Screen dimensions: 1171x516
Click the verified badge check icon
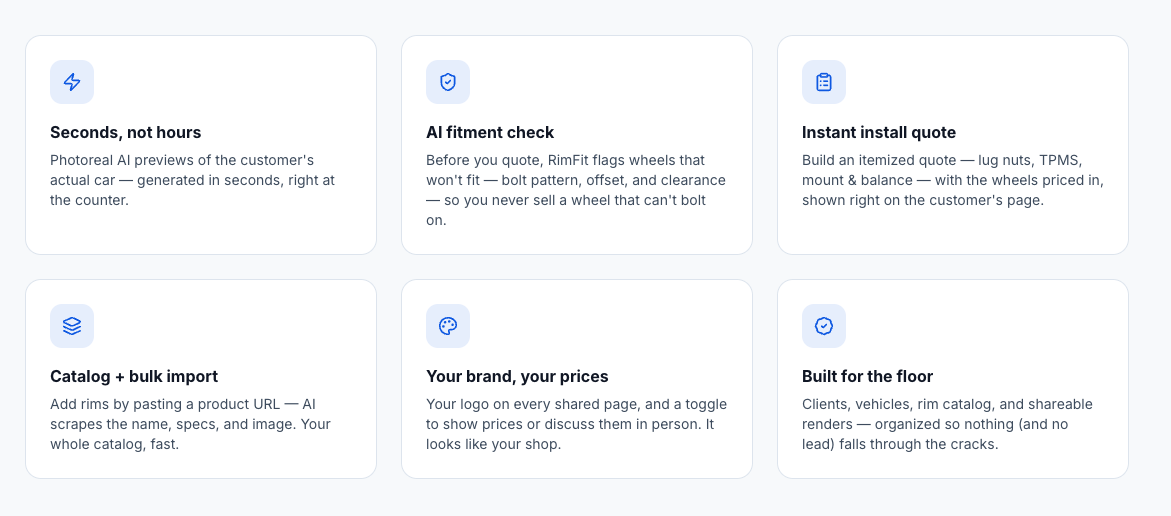824,326
